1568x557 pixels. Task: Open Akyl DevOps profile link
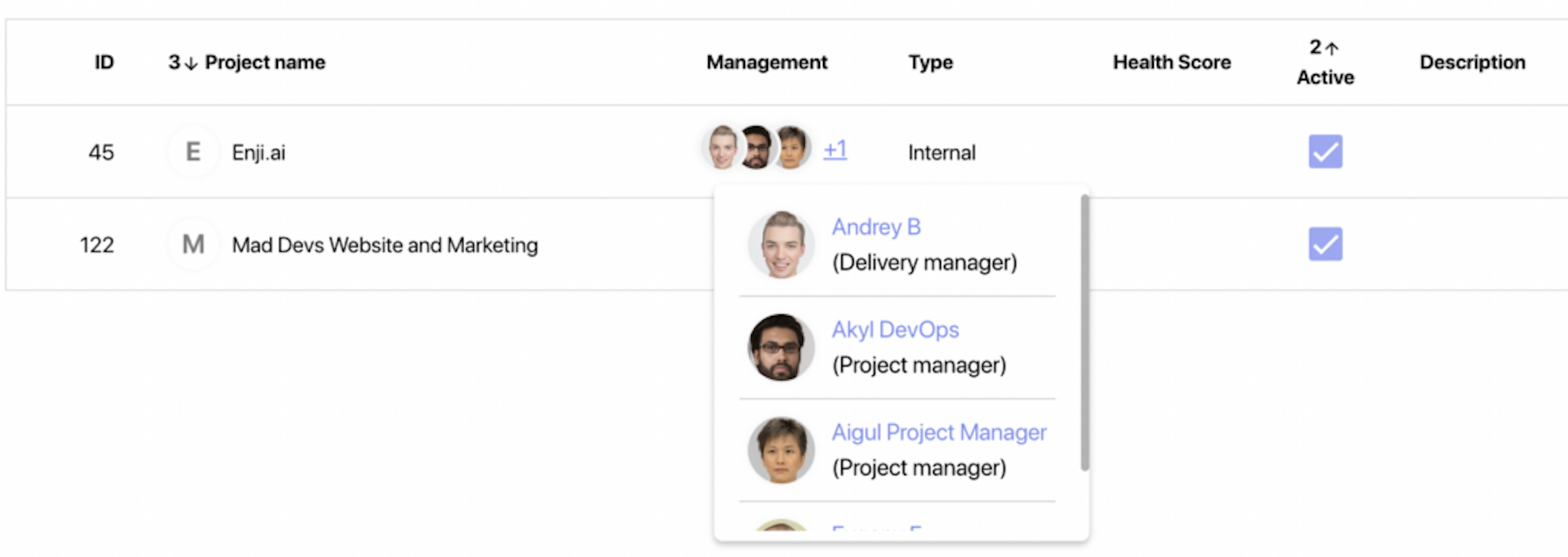896,330
